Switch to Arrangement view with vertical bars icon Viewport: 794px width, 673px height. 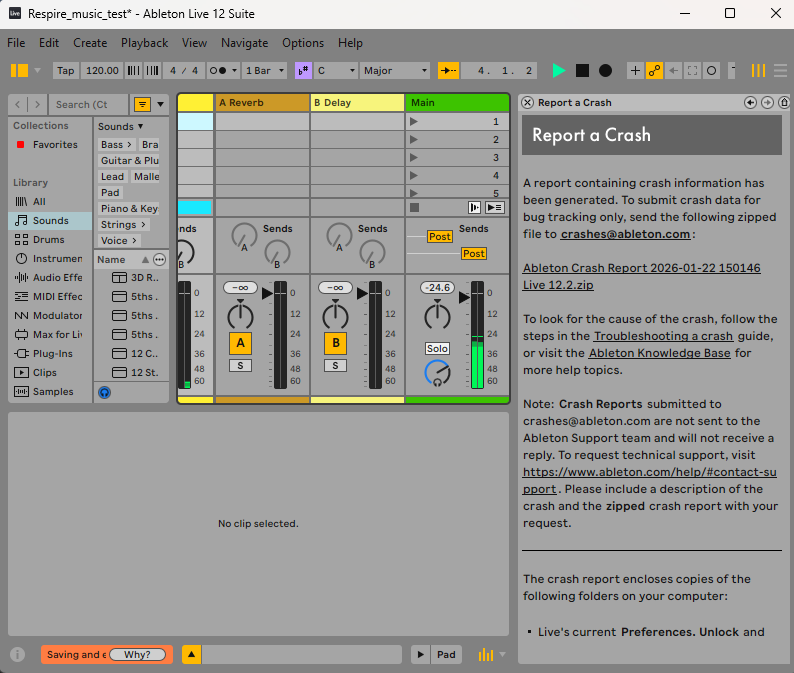pyautogui.click(x=758, y=70)
